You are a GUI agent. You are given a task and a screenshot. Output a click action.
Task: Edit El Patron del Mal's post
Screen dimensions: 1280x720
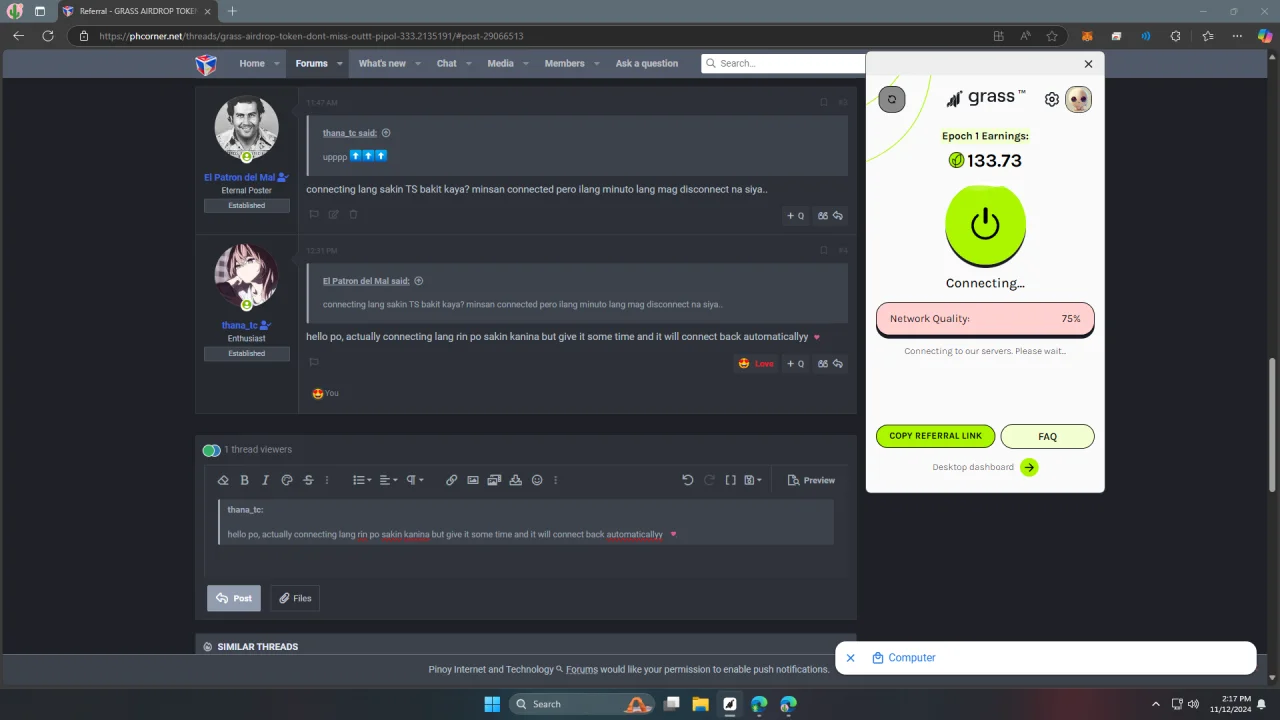pos(333,214)
